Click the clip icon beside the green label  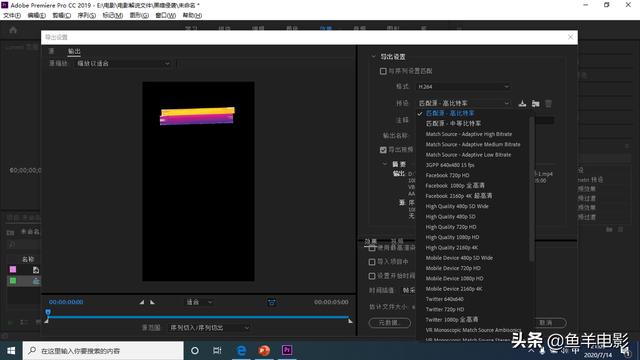click(36, 281)
